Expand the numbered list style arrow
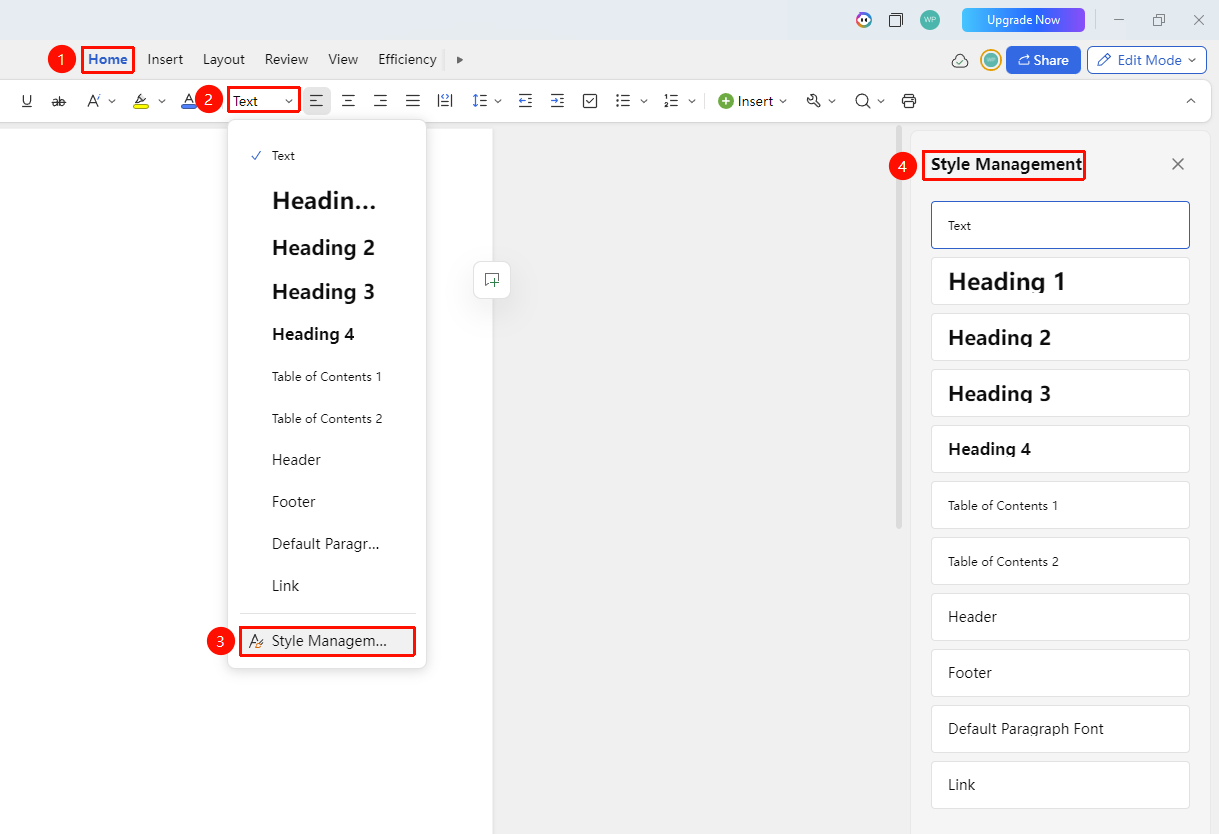Screen dimensions: 1219x834 point(692,101)
